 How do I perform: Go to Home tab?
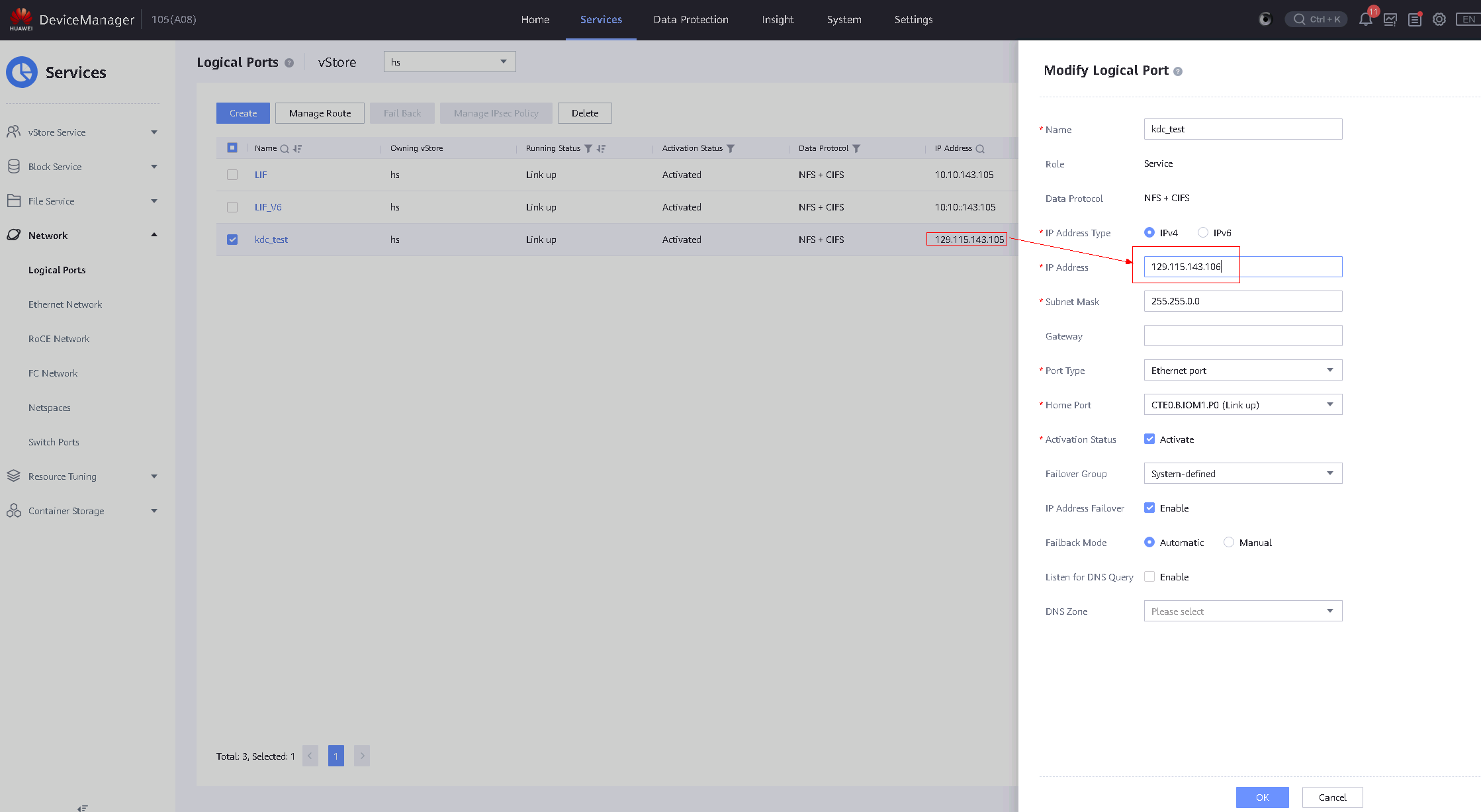click(535, 19)
